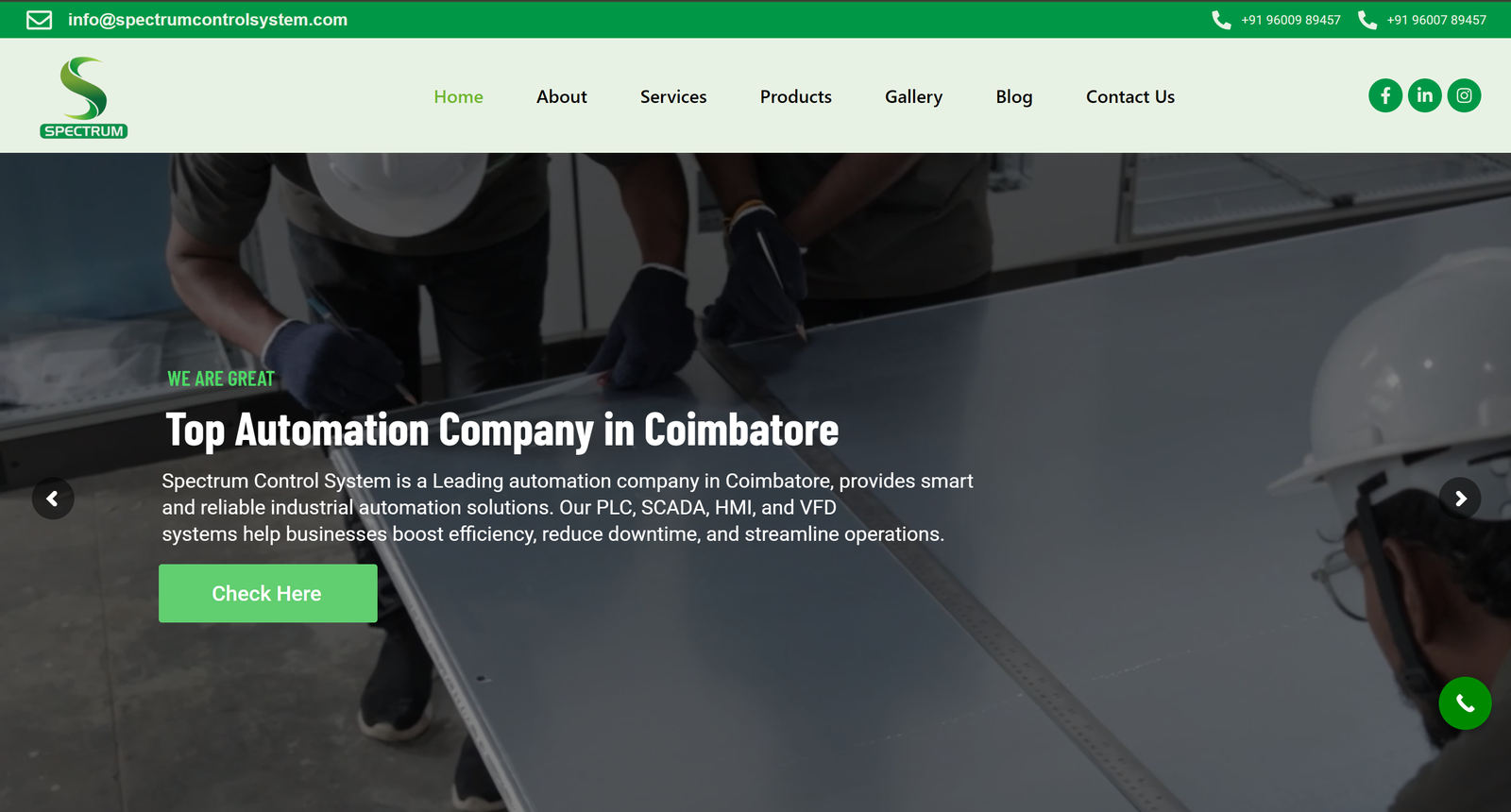Click the phone icon beside 96007 89457
Image resolution: width=1511 pixels, height=812 pixels.
point(1367,20)
